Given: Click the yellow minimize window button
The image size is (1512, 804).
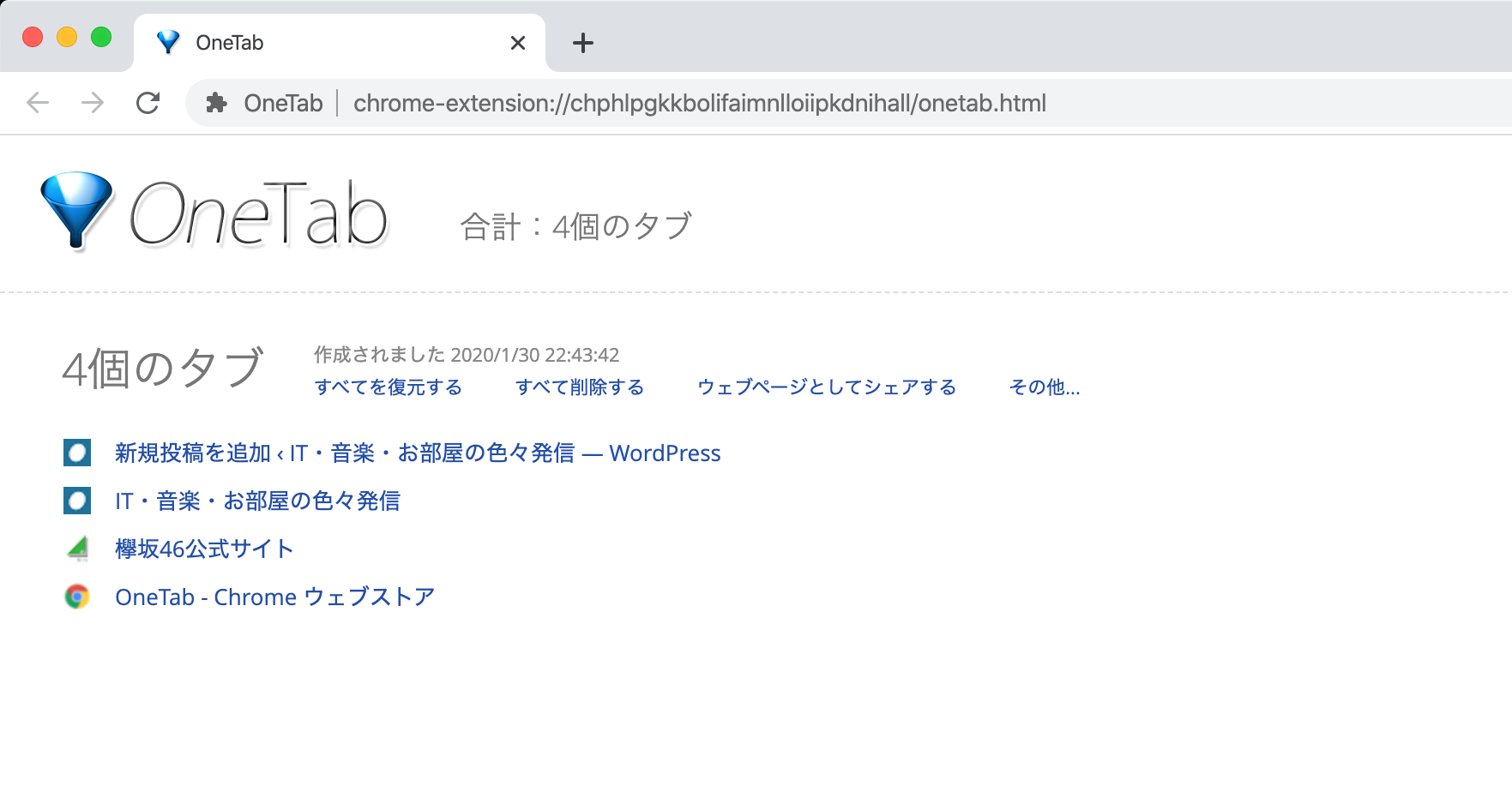Looking at the screenshot, I should pyautogui.click(x=67, y=37).
